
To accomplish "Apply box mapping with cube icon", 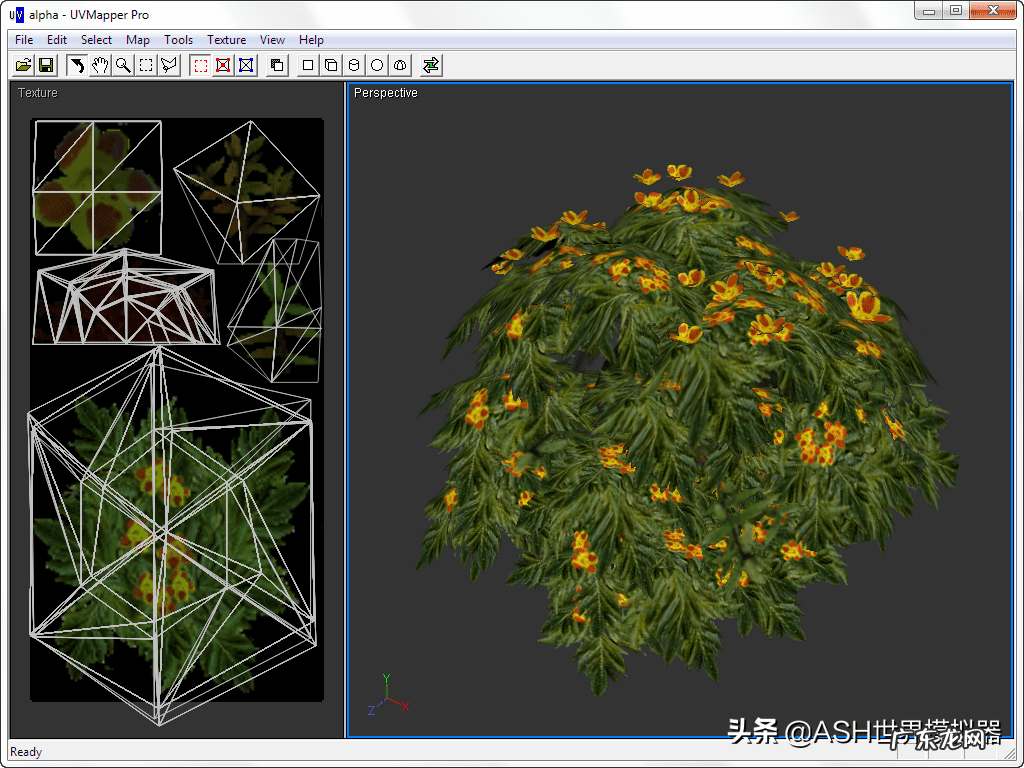I will pos(331,65).
